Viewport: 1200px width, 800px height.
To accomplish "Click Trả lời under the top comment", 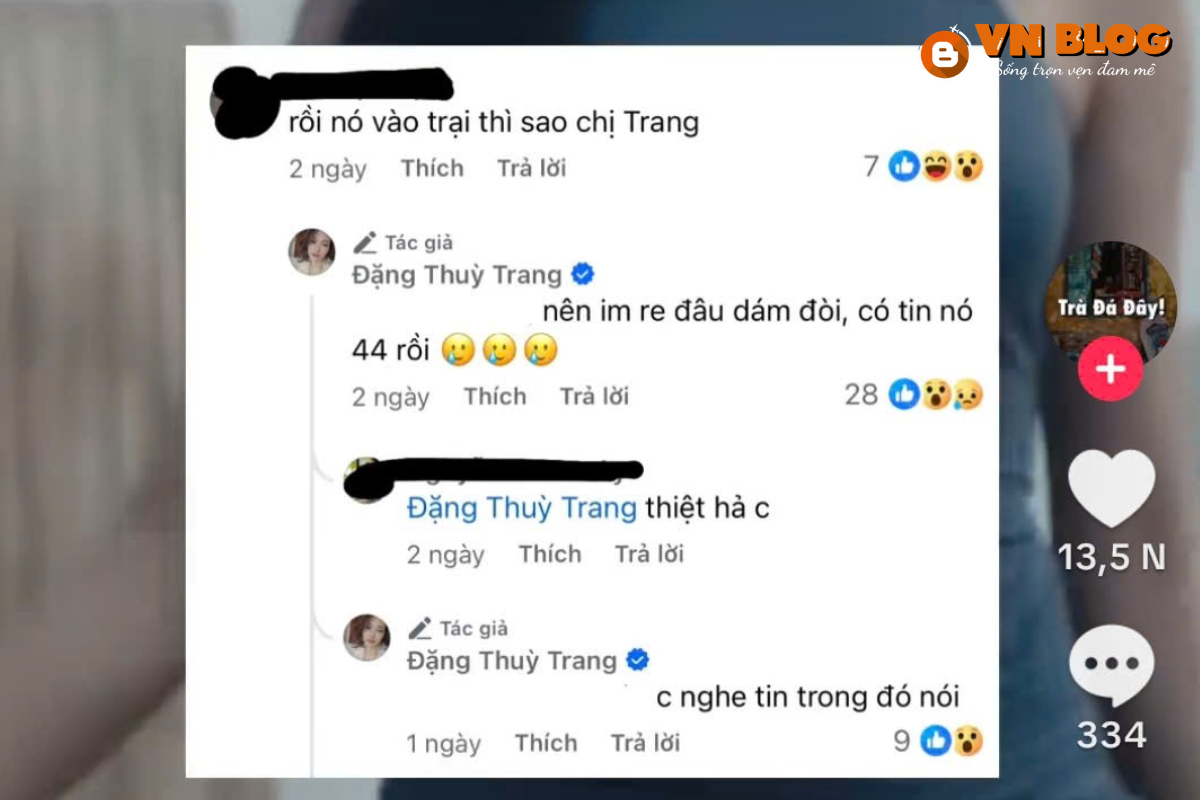I will [x=532, y=168].
